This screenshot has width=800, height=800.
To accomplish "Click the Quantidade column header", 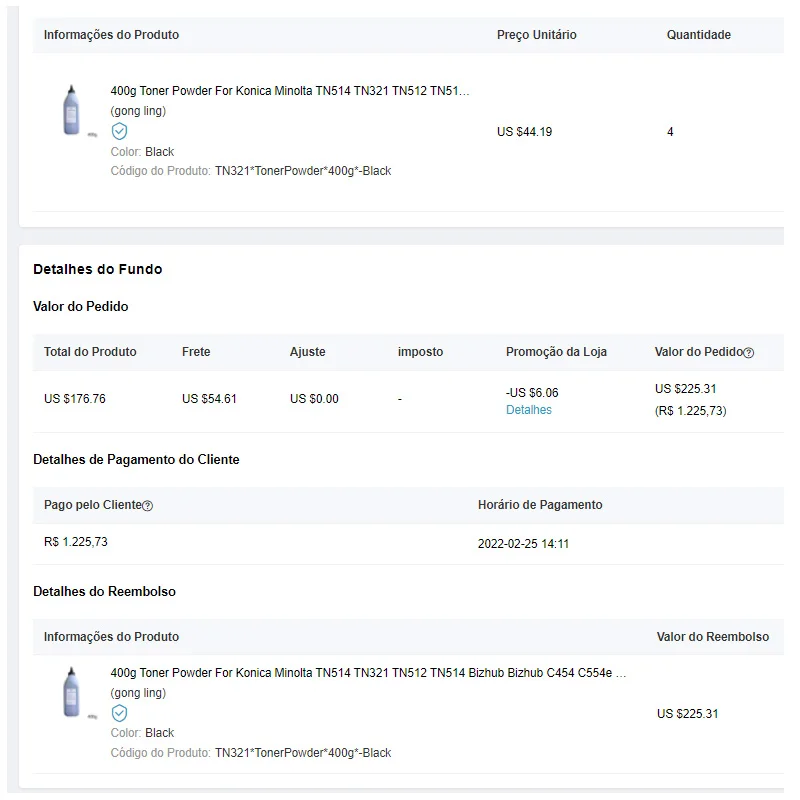I will (x=698, y=35).
